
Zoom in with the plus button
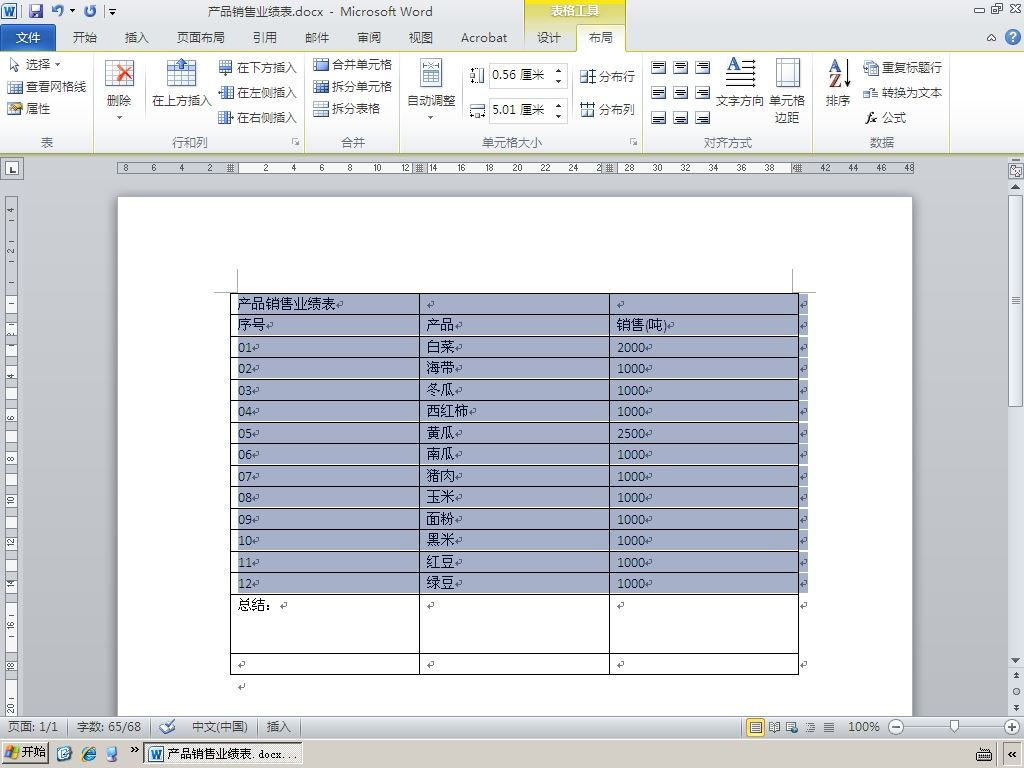[1012, 726]
